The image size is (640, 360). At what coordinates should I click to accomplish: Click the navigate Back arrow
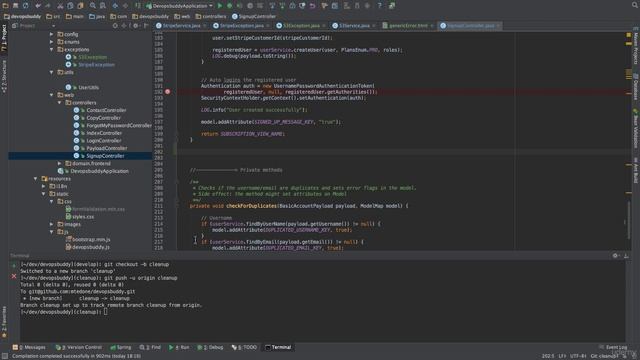pyautogui.click(x=115, y=6)
